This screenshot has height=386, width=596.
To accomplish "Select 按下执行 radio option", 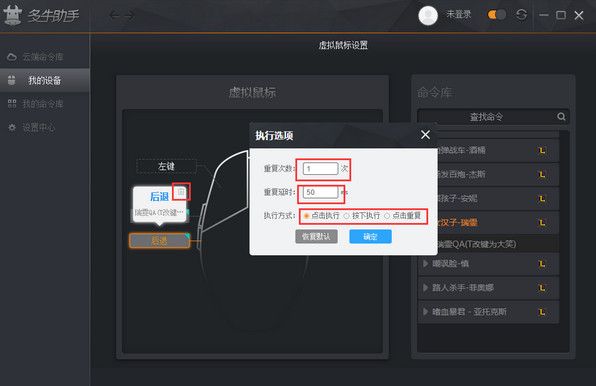I will (361, 216).
